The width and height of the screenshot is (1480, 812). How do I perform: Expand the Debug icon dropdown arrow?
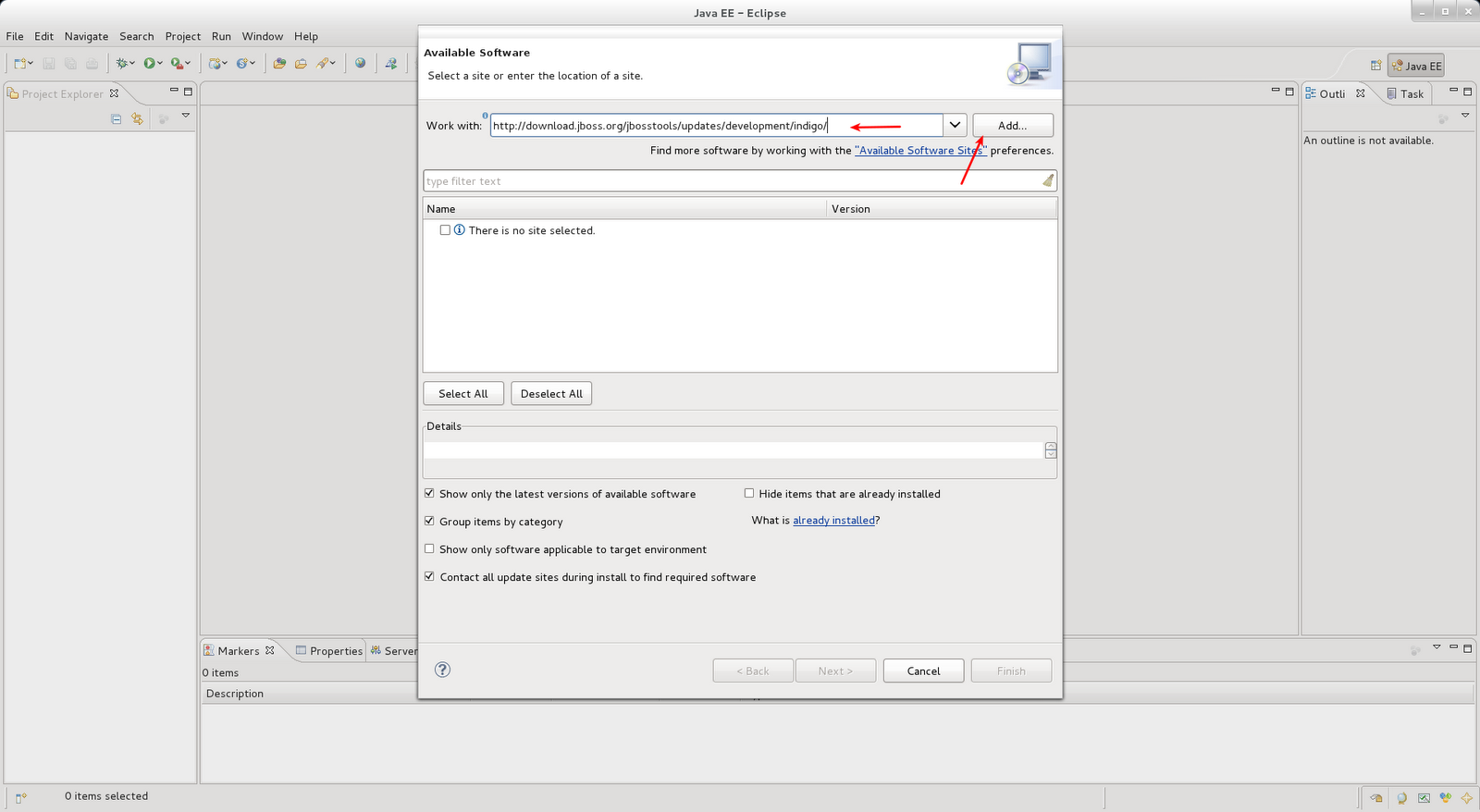click(x=132, y=64)
